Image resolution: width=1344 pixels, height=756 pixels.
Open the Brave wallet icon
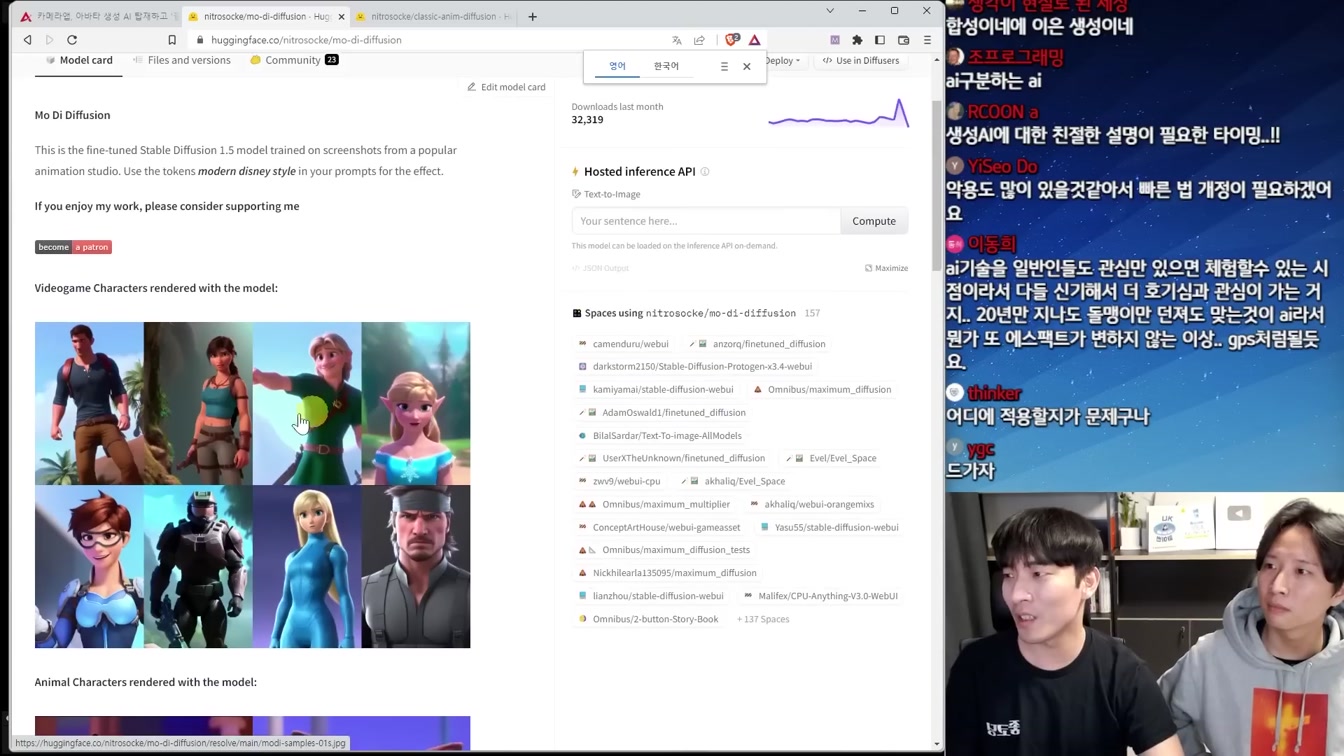(903, 40)
